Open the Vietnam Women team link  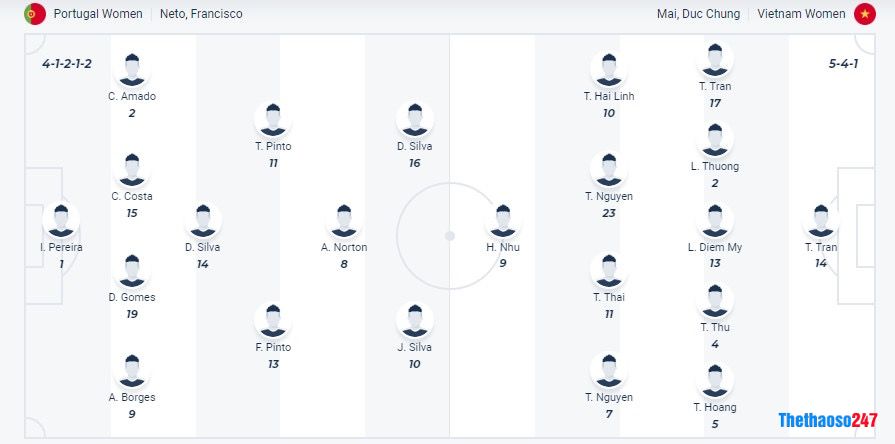coord(800,14)
